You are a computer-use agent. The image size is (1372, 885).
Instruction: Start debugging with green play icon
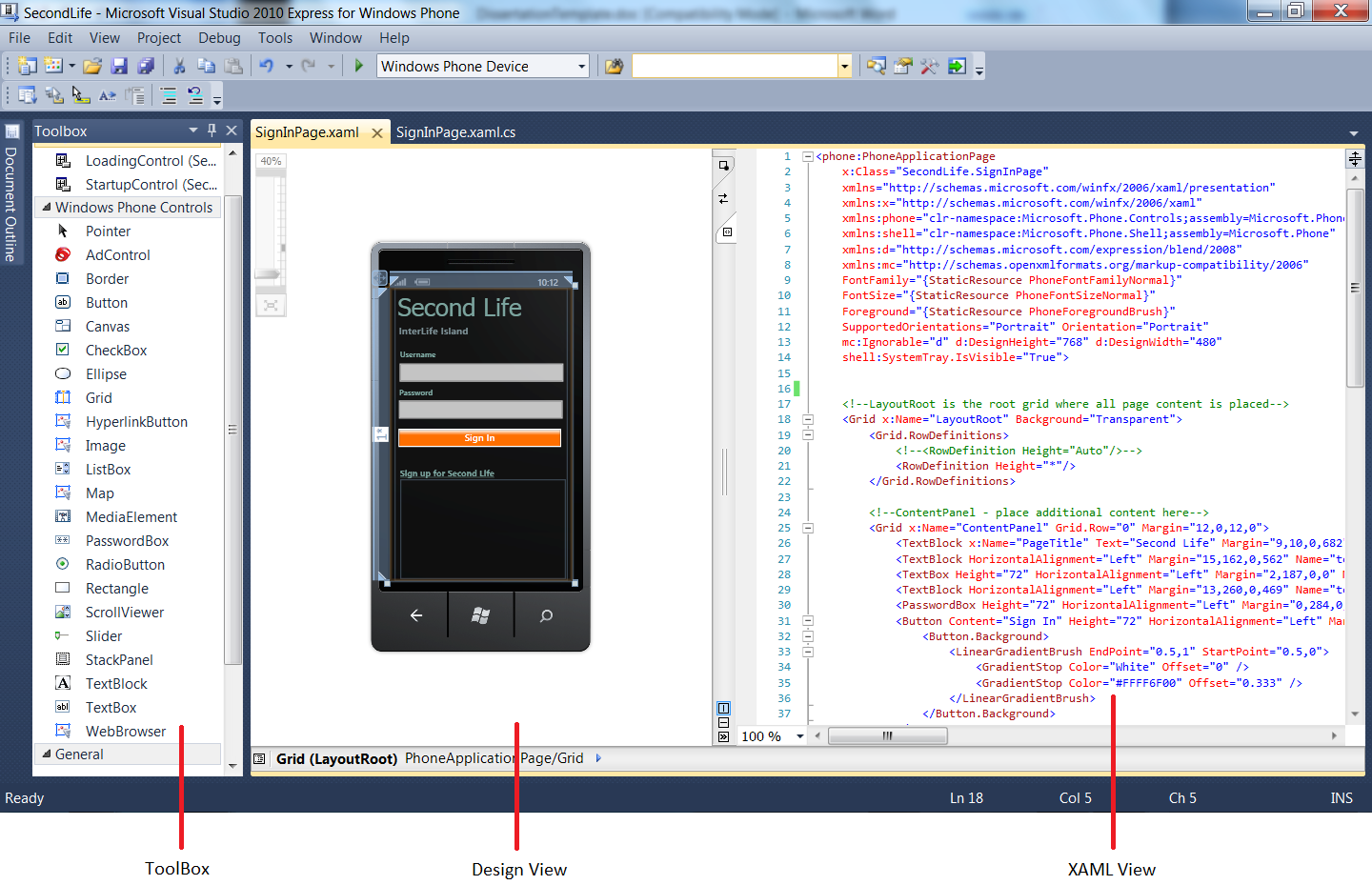click(x=359, y=66)
